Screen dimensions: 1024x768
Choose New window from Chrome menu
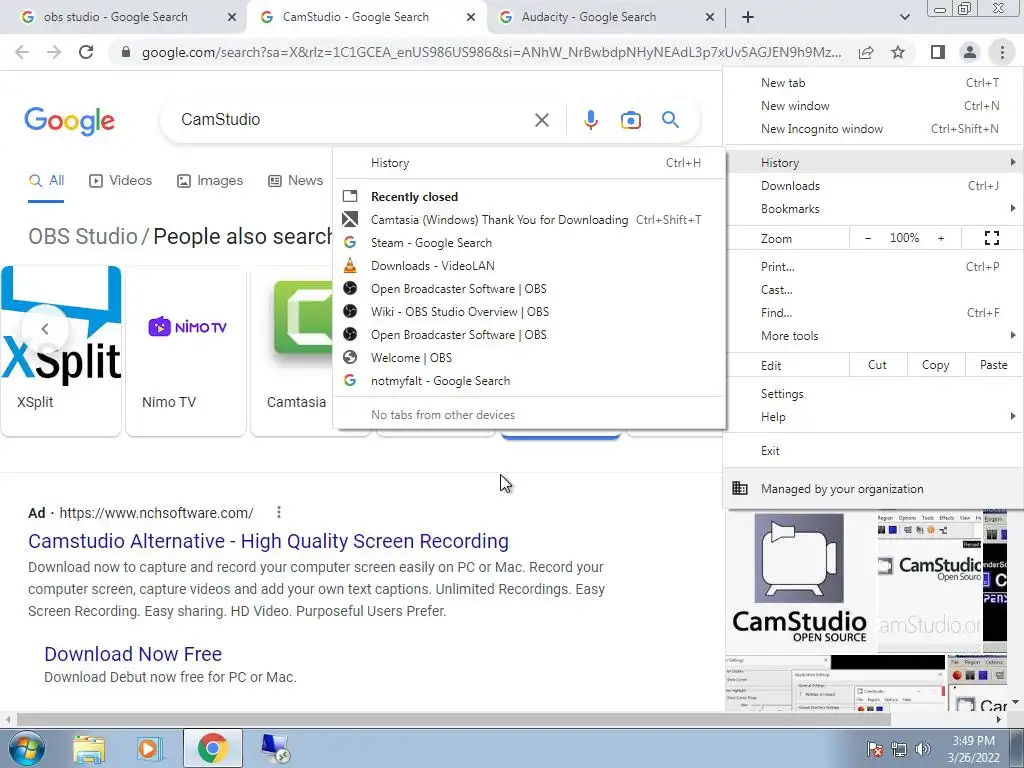(x=872, y=106)
